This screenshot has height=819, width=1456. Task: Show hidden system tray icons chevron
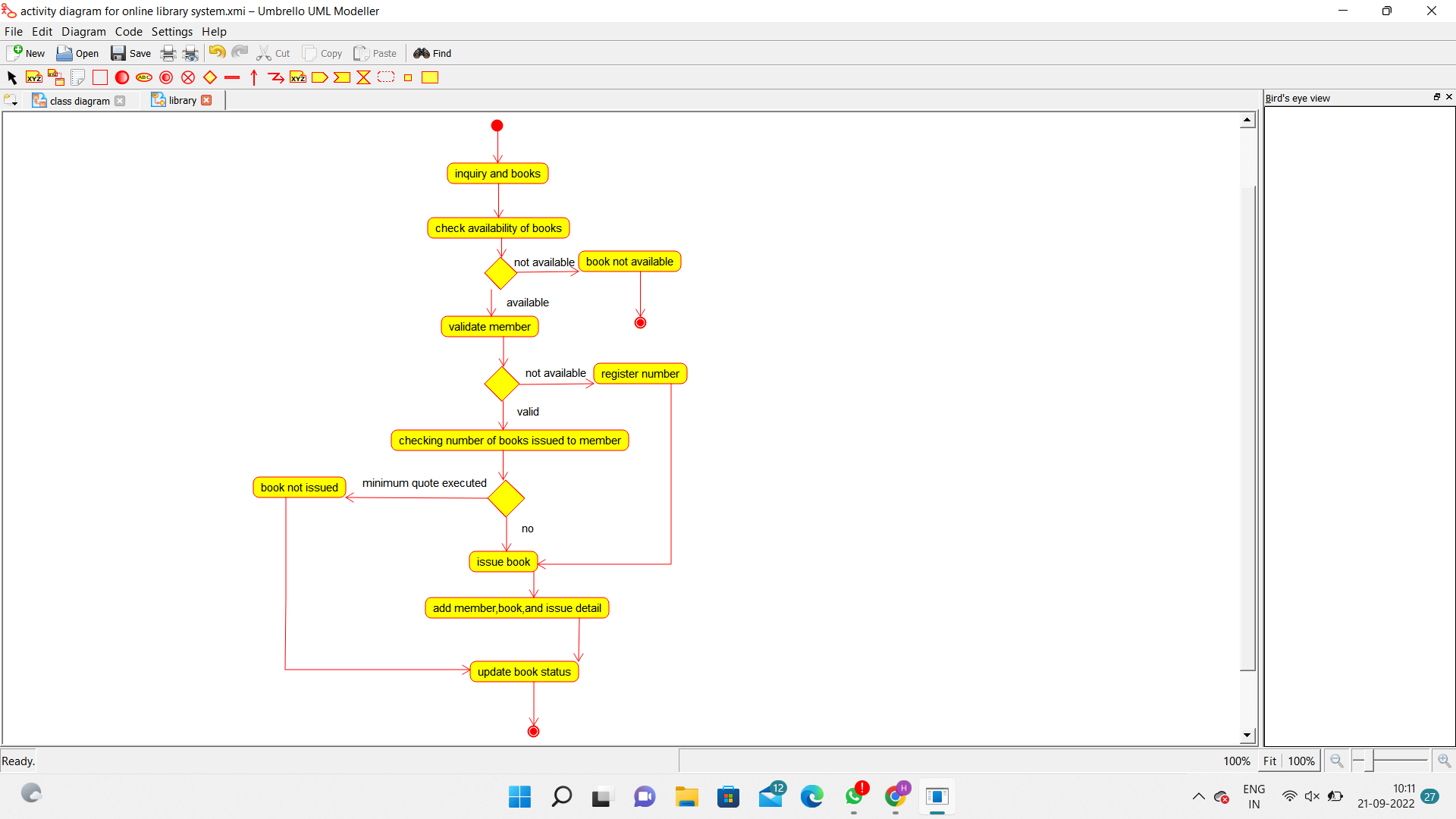1198,796
